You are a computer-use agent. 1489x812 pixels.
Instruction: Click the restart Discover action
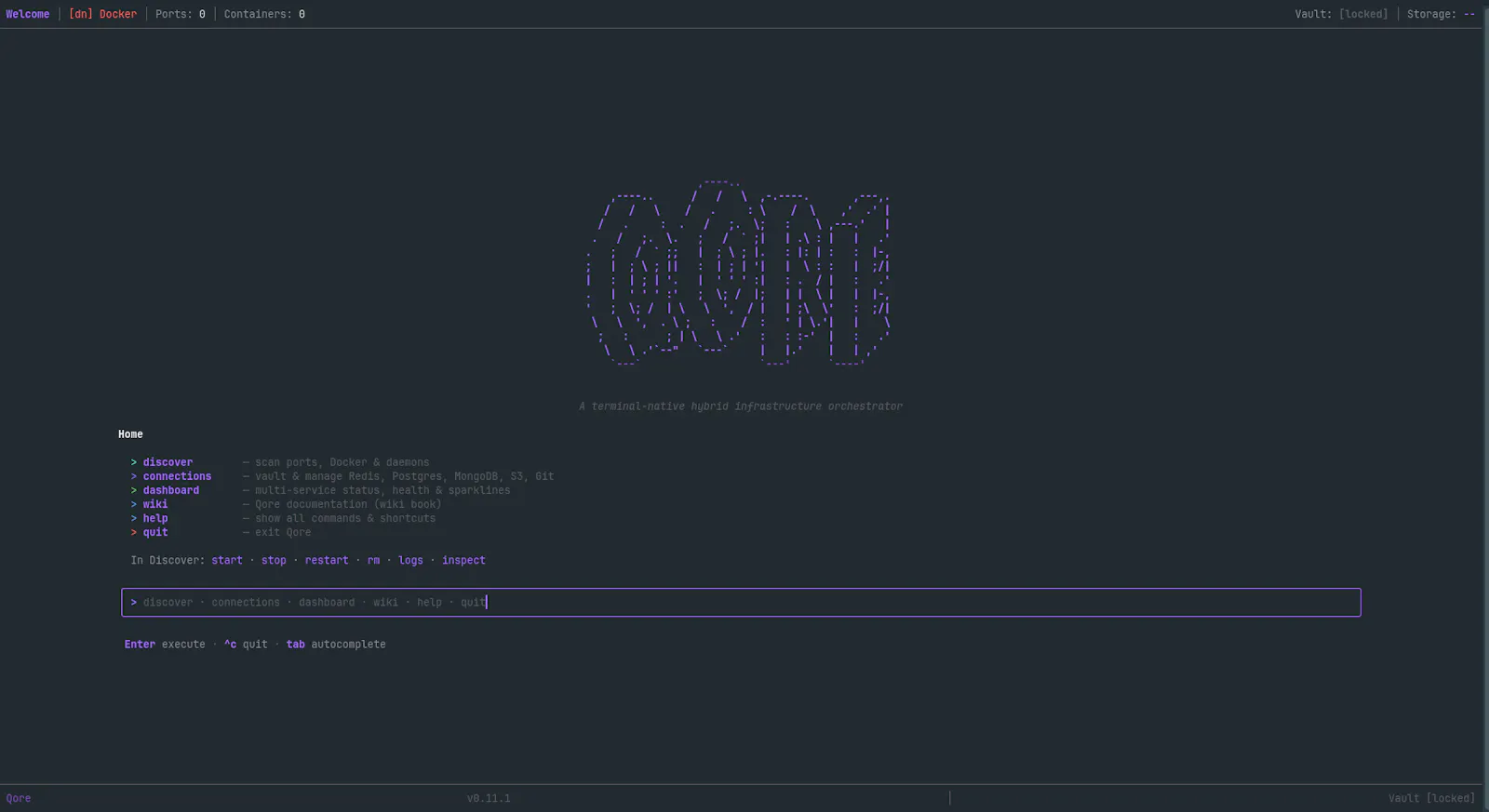(327, 560)
